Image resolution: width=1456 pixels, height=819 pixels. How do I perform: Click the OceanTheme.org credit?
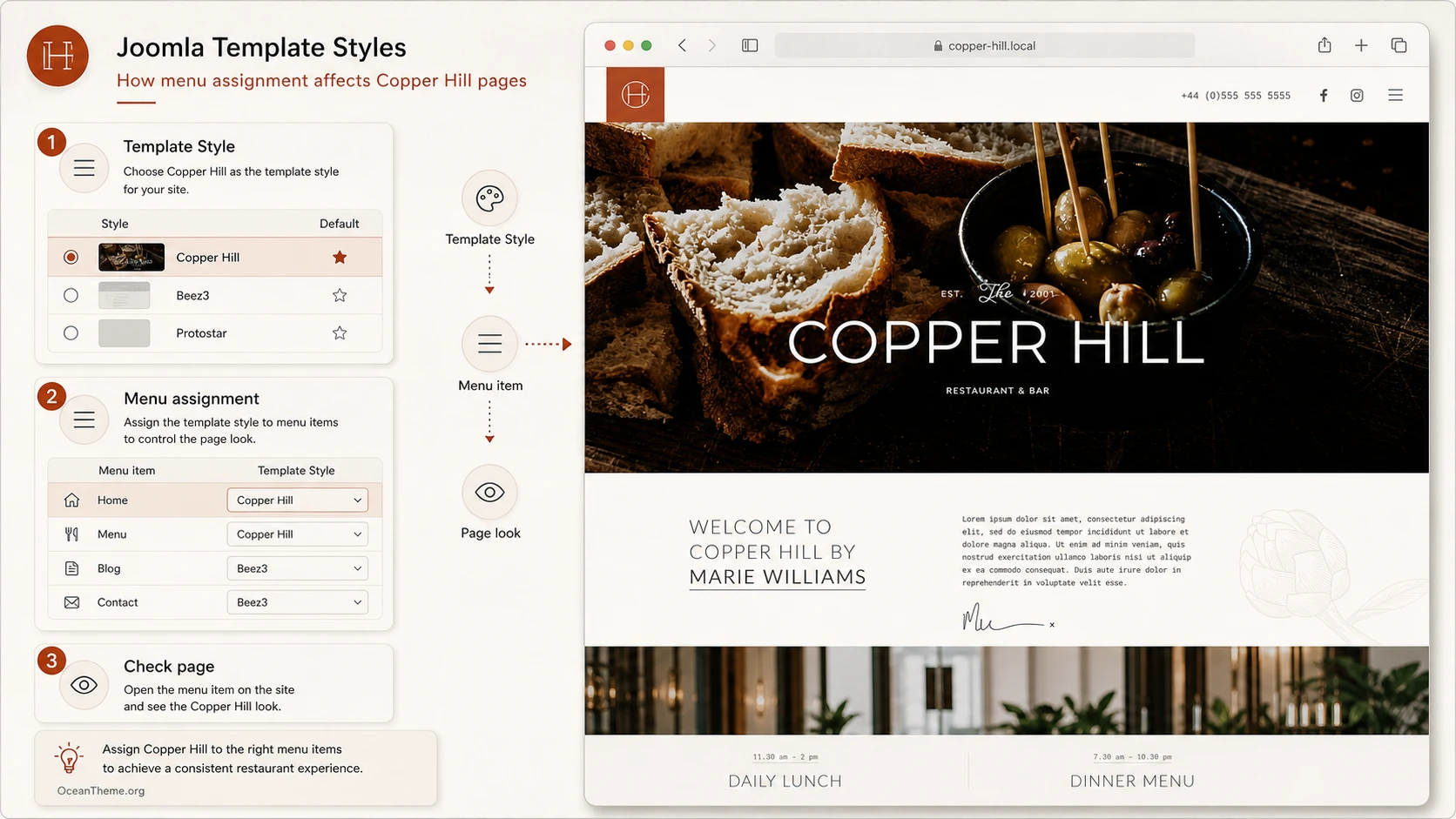pos(101,791)
